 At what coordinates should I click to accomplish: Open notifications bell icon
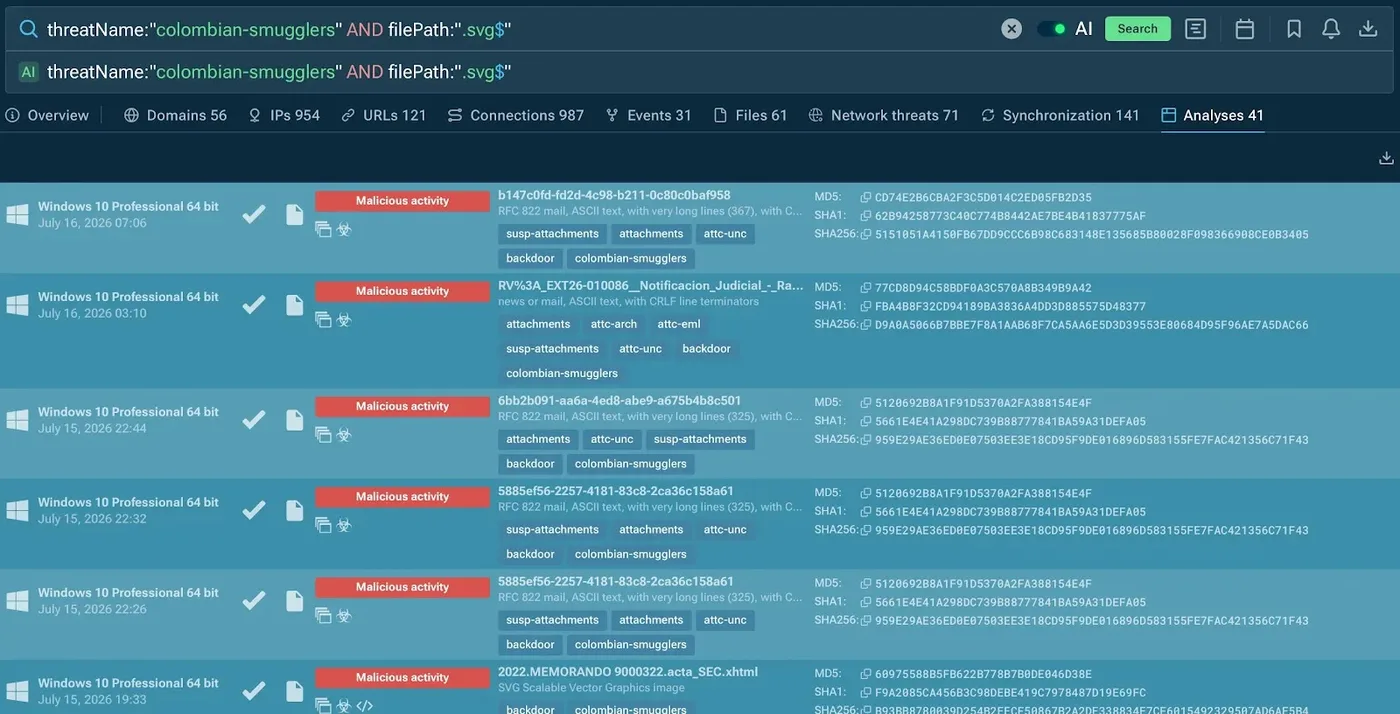(x=1331, y=29)
